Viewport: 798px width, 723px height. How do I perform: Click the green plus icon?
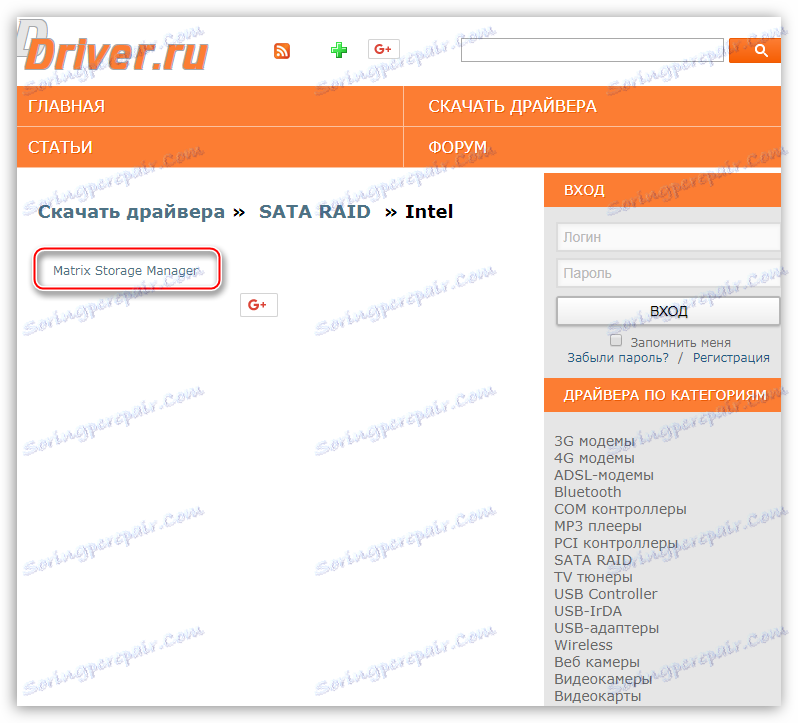(x=339, y=50)
